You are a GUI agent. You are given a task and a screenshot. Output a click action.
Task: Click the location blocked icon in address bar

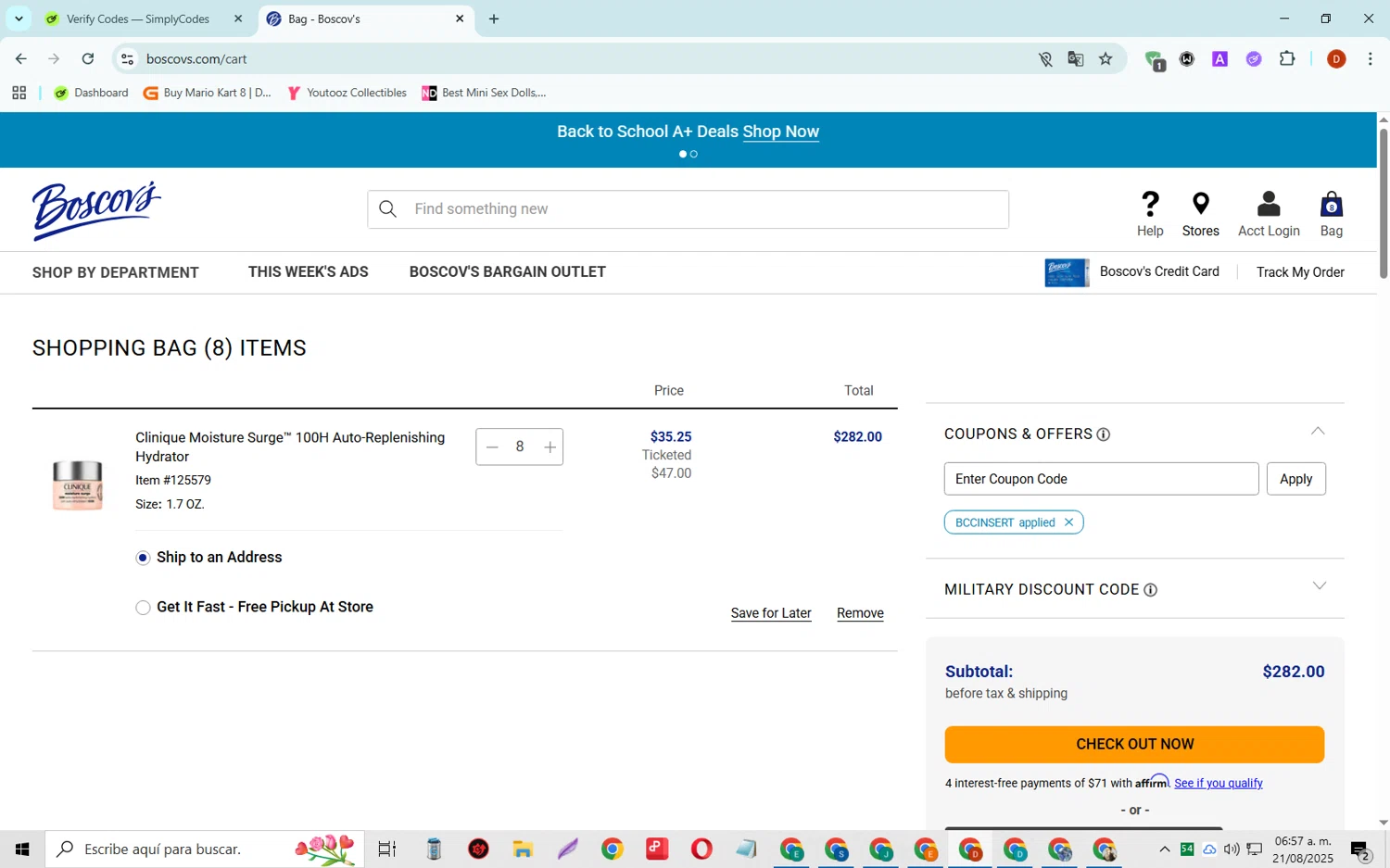click(x=1045, y=59)
